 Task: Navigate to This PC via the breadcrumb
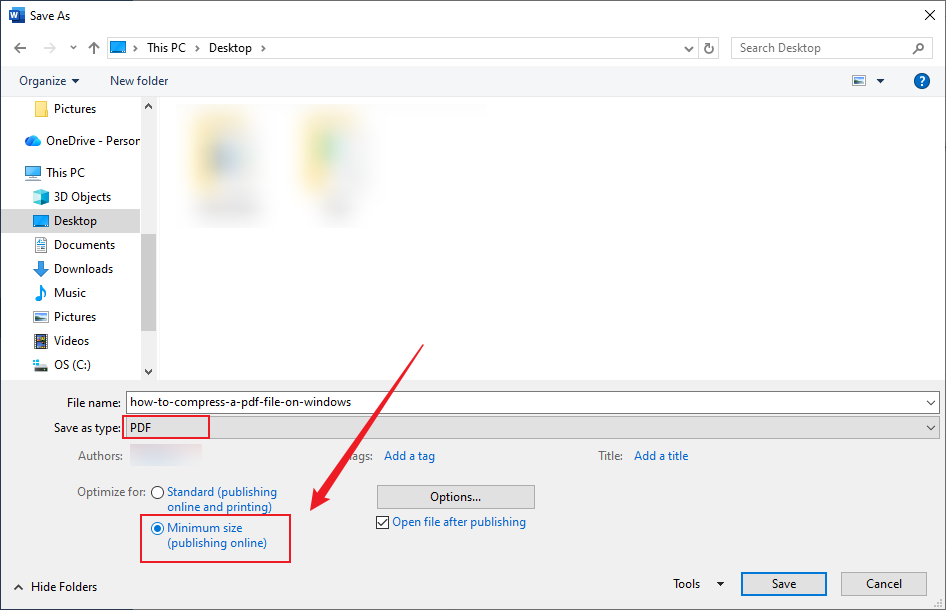point(166,47)
